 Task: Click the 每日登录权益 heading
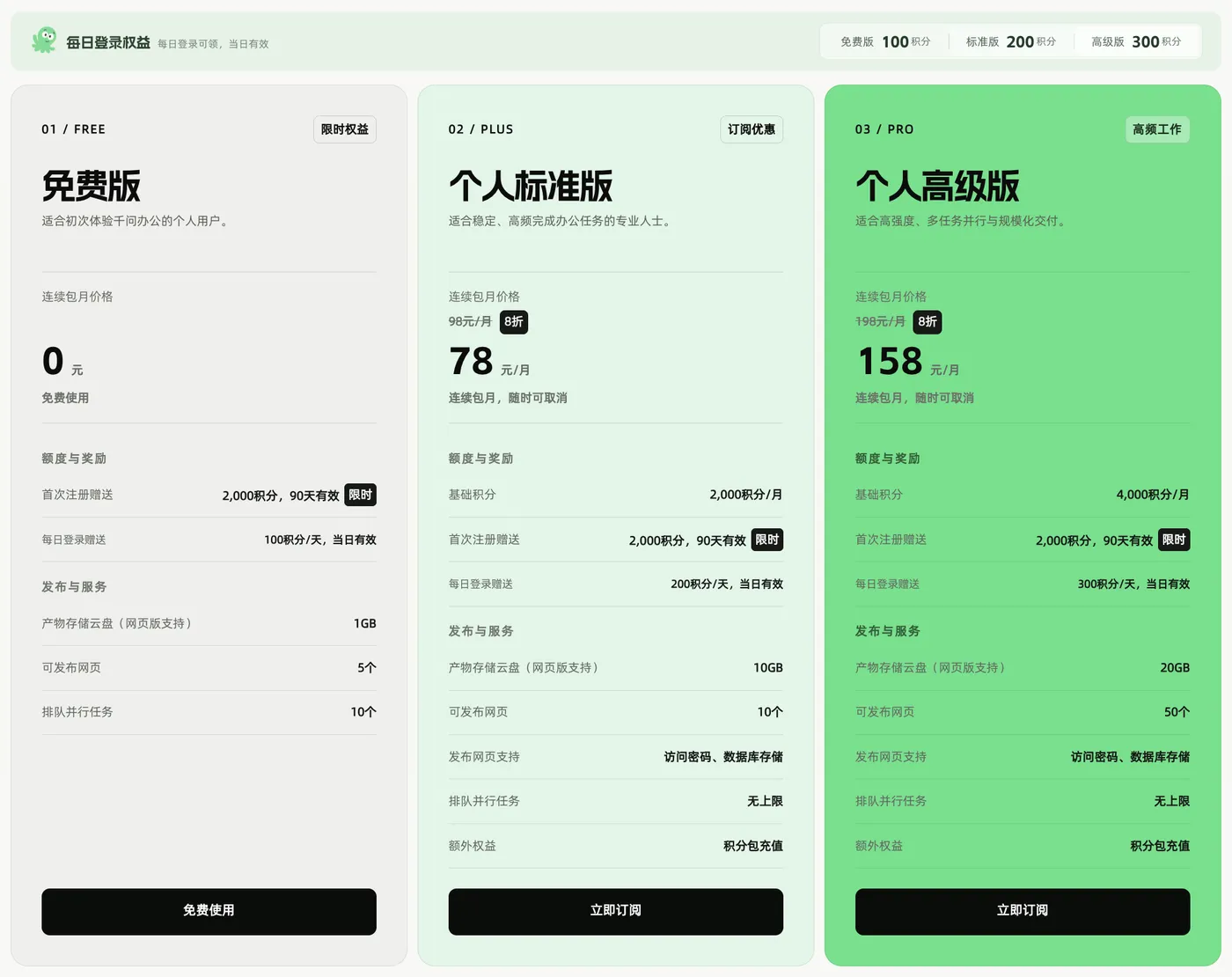(x=108, y=42)
